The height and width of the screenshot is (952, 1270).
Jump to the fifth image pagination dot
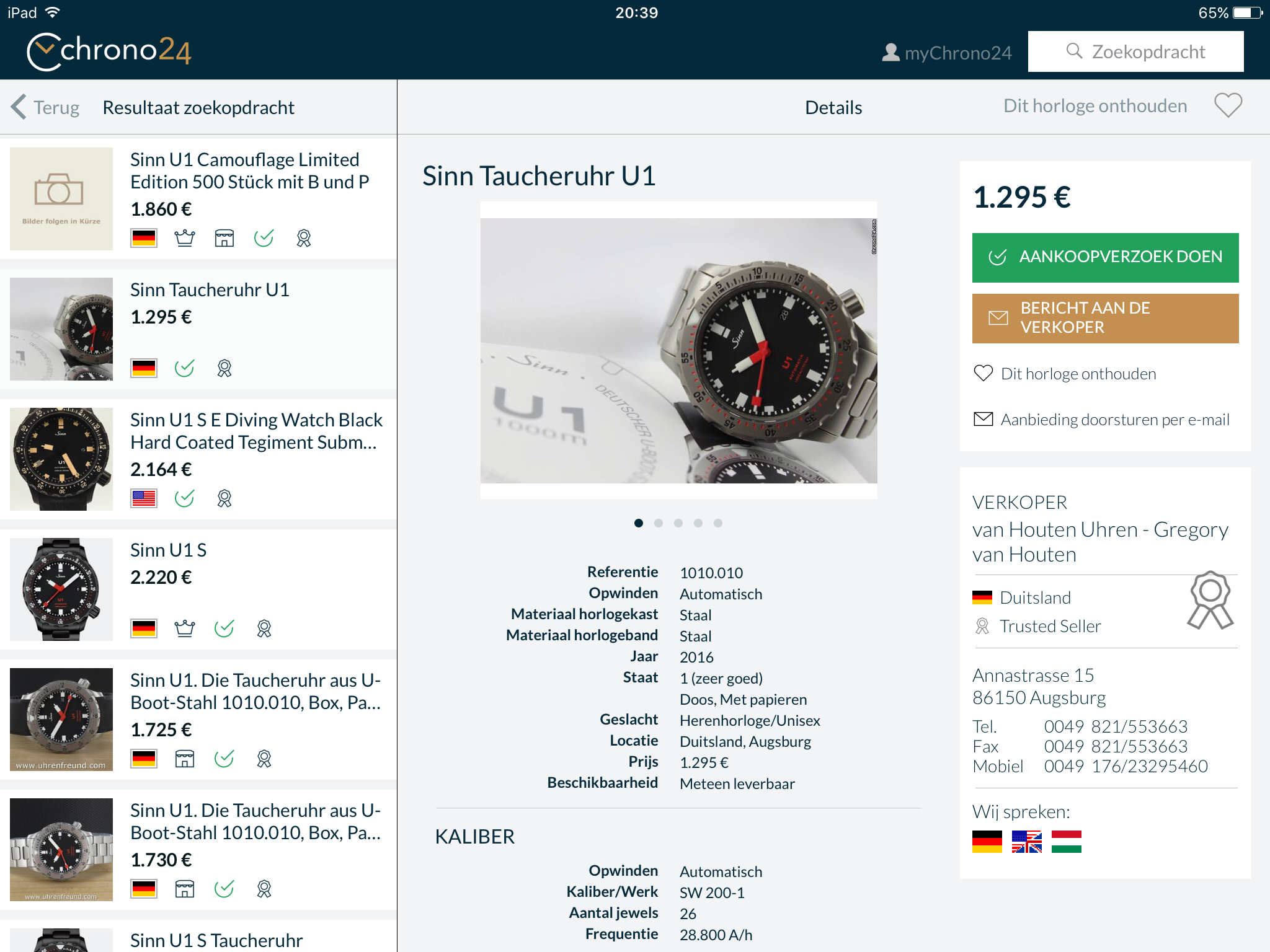pos(718,523)
